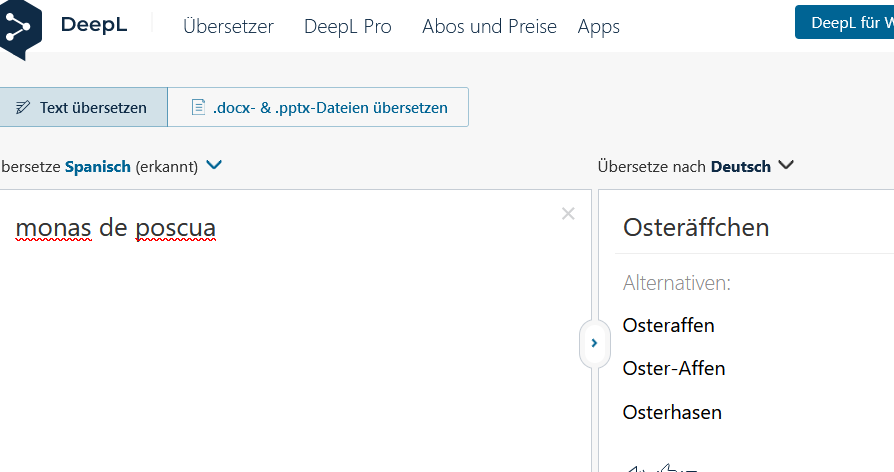
Task: Clear the source text with the X
Action: 568,213
